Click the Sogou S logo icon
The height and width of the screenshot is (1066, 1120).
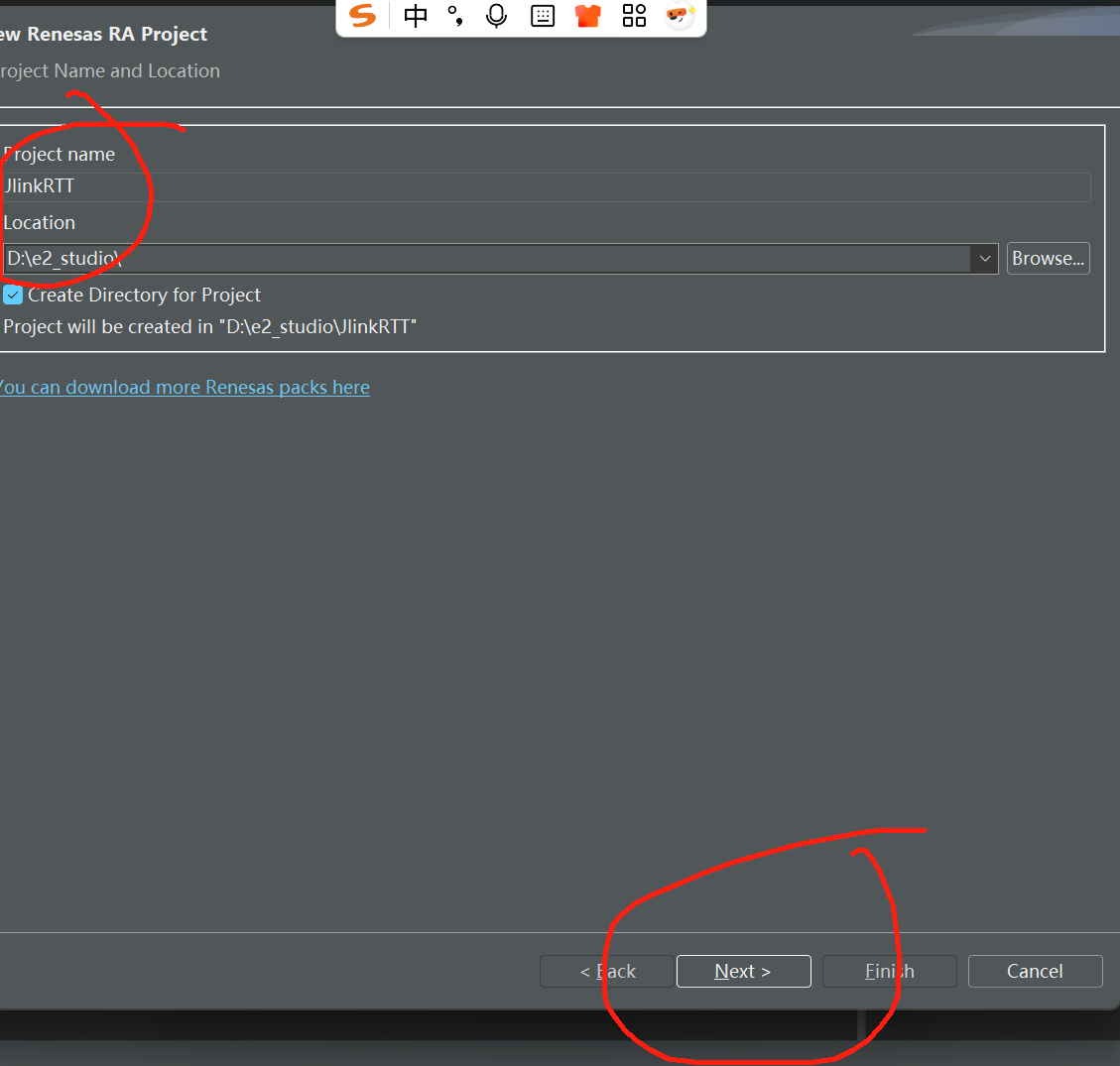pos(362,15)
